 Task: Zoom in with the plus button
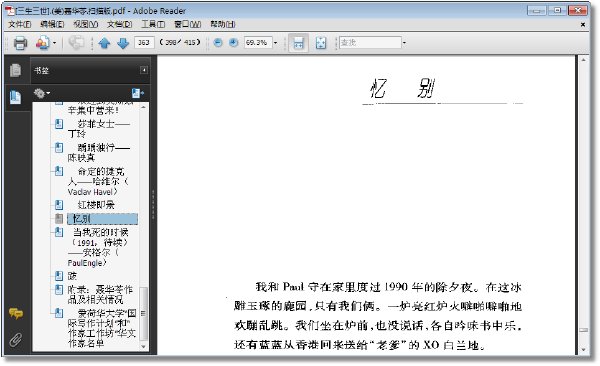(233, 42)
